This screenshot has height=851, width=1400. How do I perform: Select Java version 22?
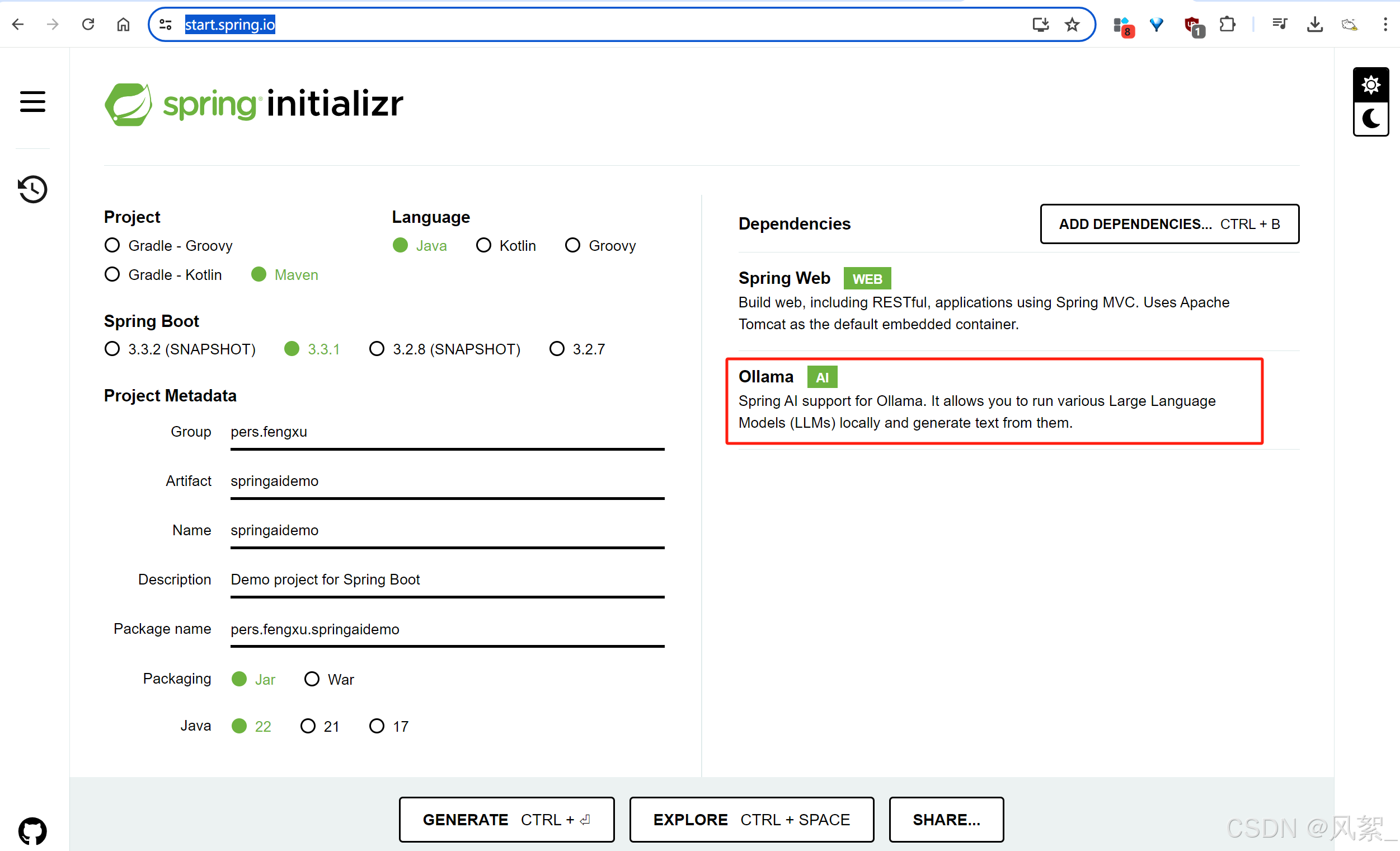tap(251, 727)
